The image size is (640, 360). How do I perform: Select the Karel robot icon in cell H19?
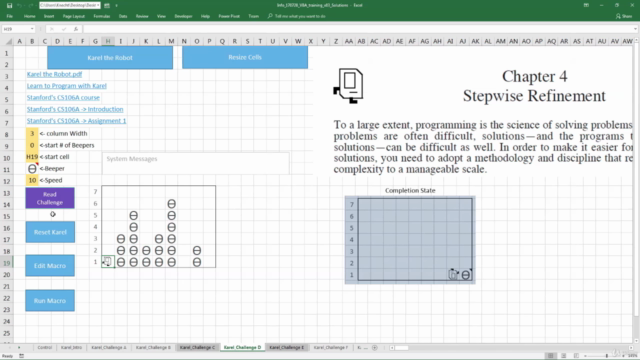108,262
